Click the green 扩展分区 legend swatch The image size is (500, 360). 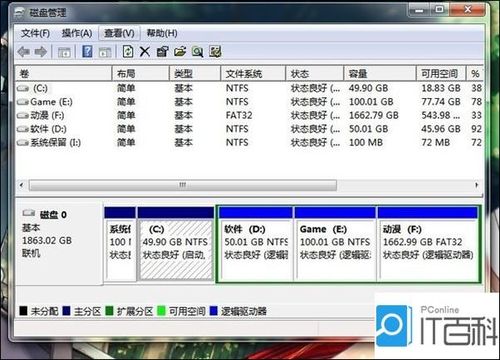[109, 311]
